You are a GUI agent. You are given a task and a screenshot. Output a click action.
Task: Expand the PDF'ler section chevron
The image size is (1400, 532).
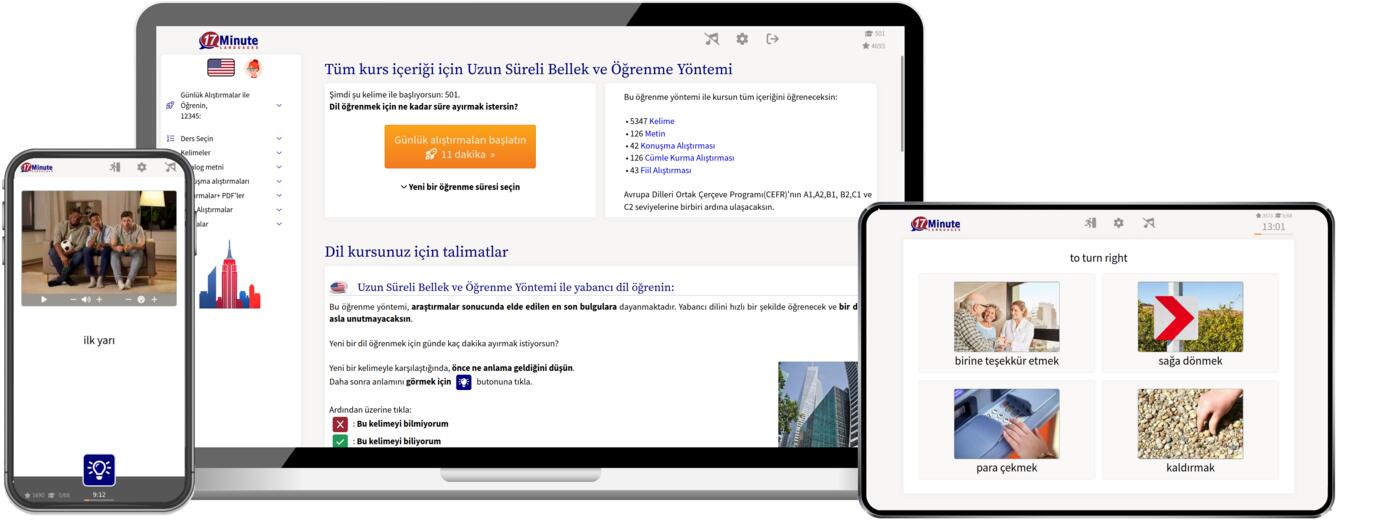[x=279, y=196]
